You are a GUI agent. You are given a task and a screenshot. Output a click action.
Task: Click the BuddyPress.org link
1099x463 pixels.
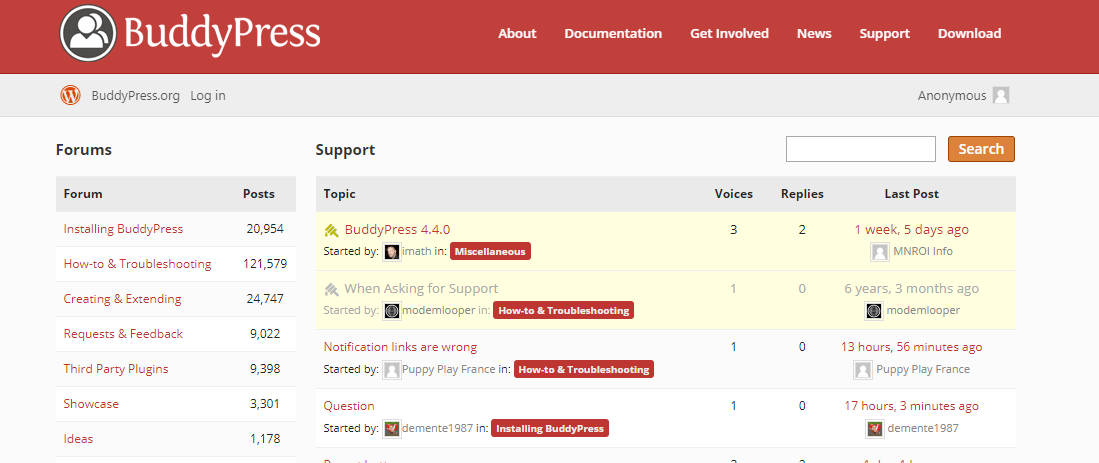(135, 95)
